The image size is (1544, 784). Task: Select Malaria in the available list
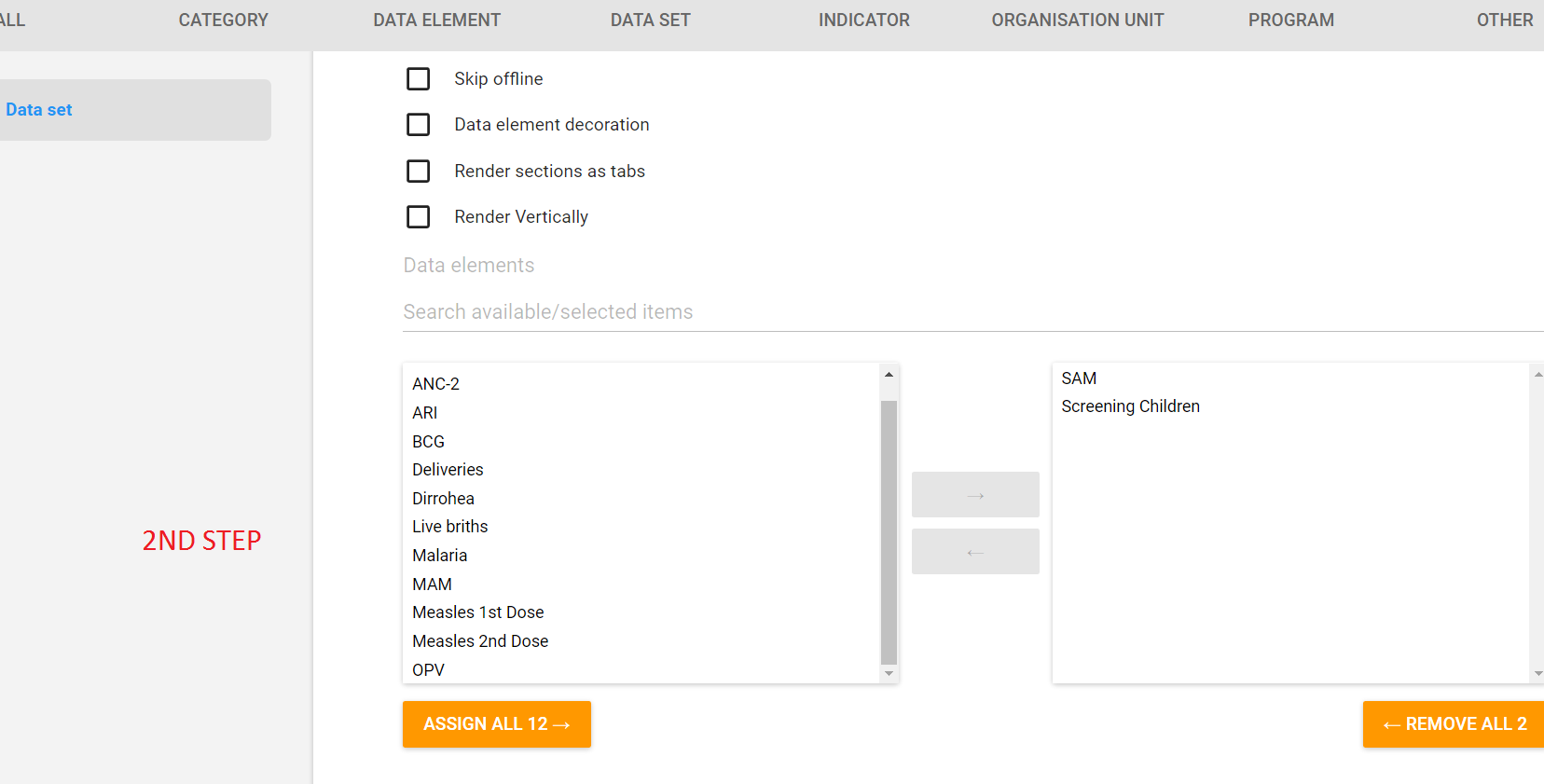coord(440,556)
